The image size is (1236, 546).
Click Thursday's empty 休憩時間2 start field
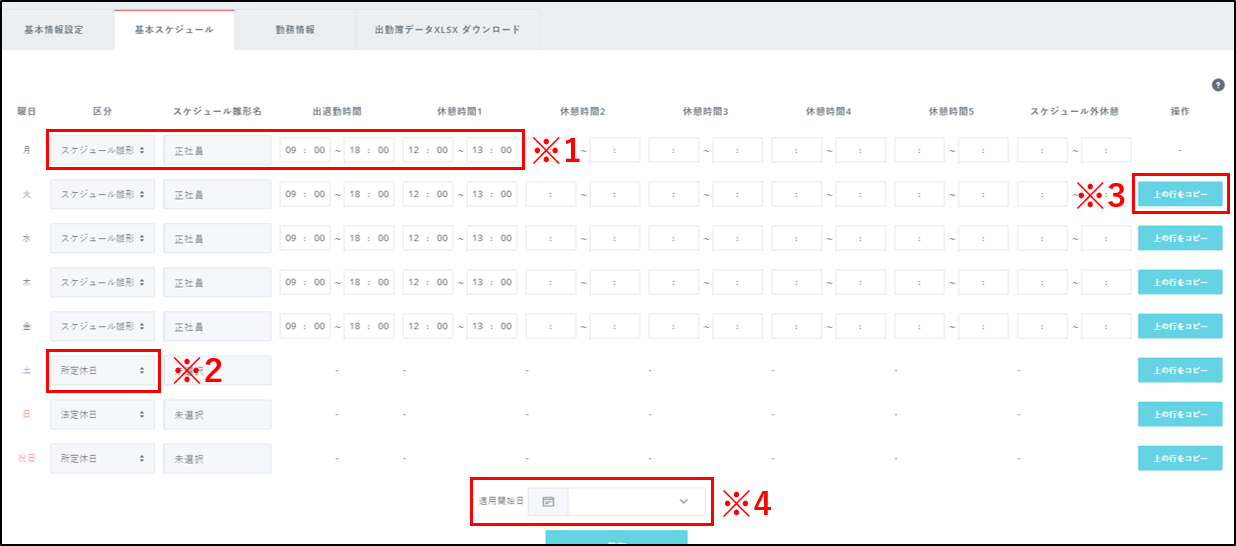point(552,282)
